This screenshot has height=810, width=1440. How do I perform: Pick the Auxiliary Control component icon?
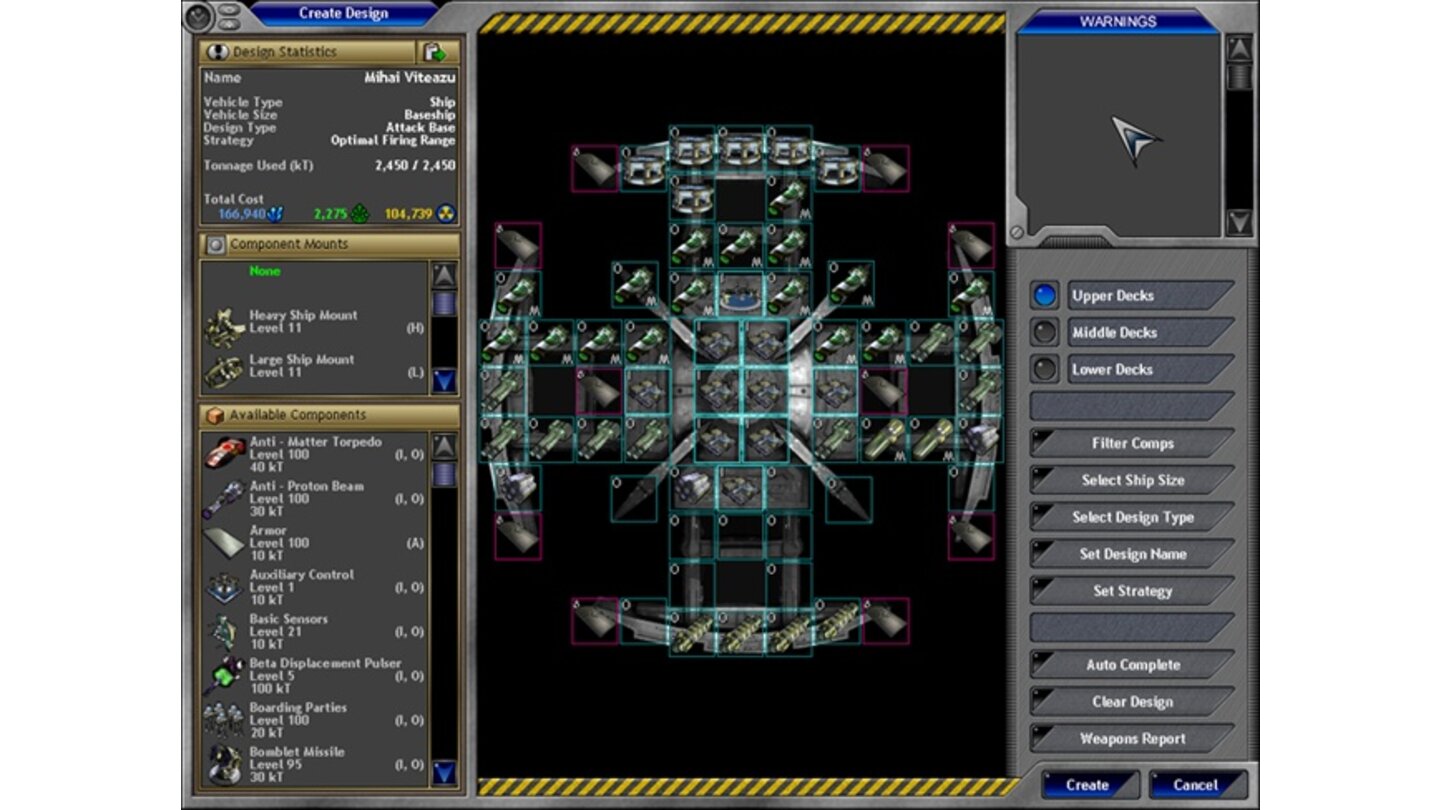(x=224, y=587)
